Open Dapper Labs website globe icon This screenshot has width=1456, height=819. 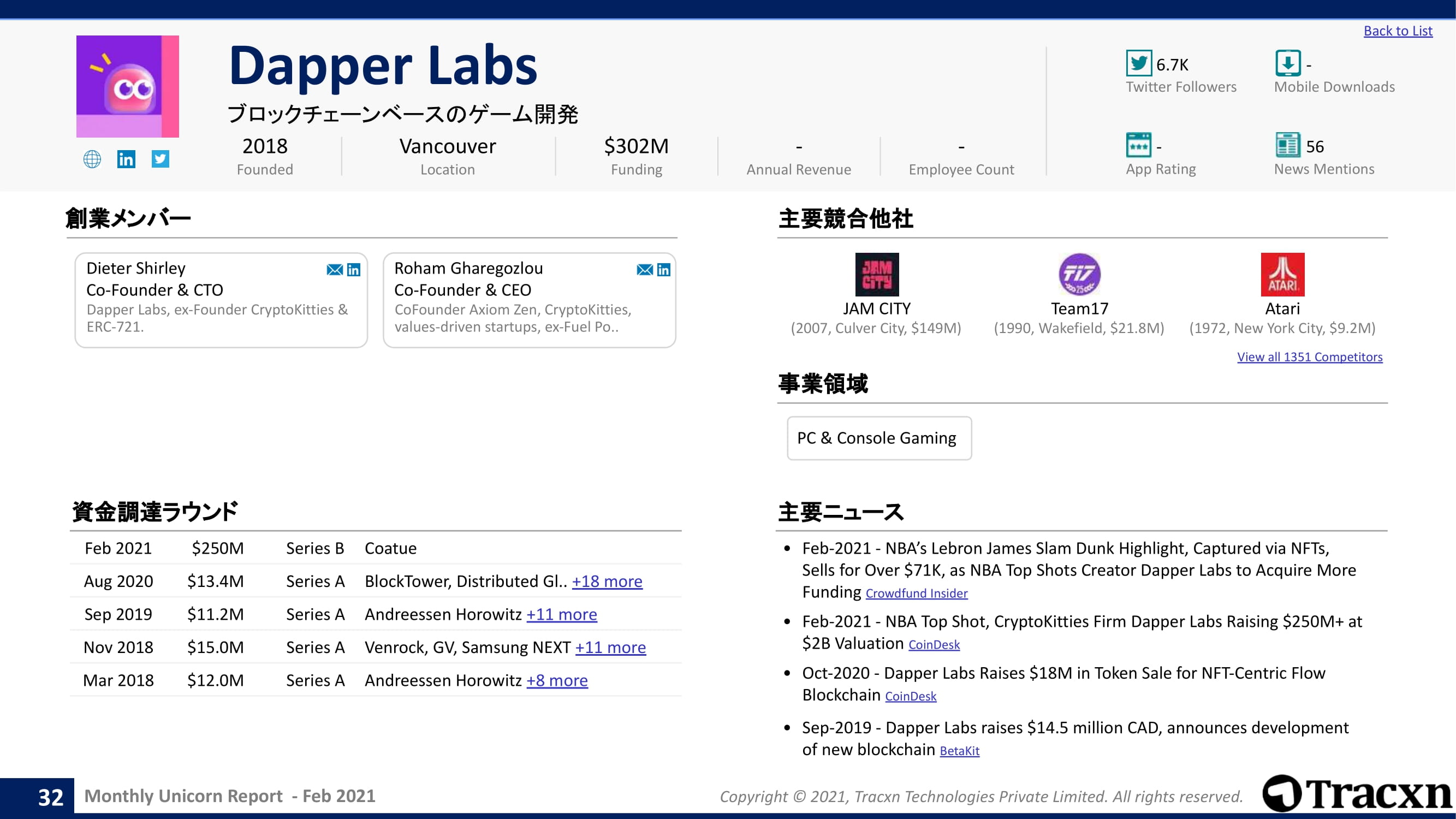pyautogui.click(x=92, y=159)
